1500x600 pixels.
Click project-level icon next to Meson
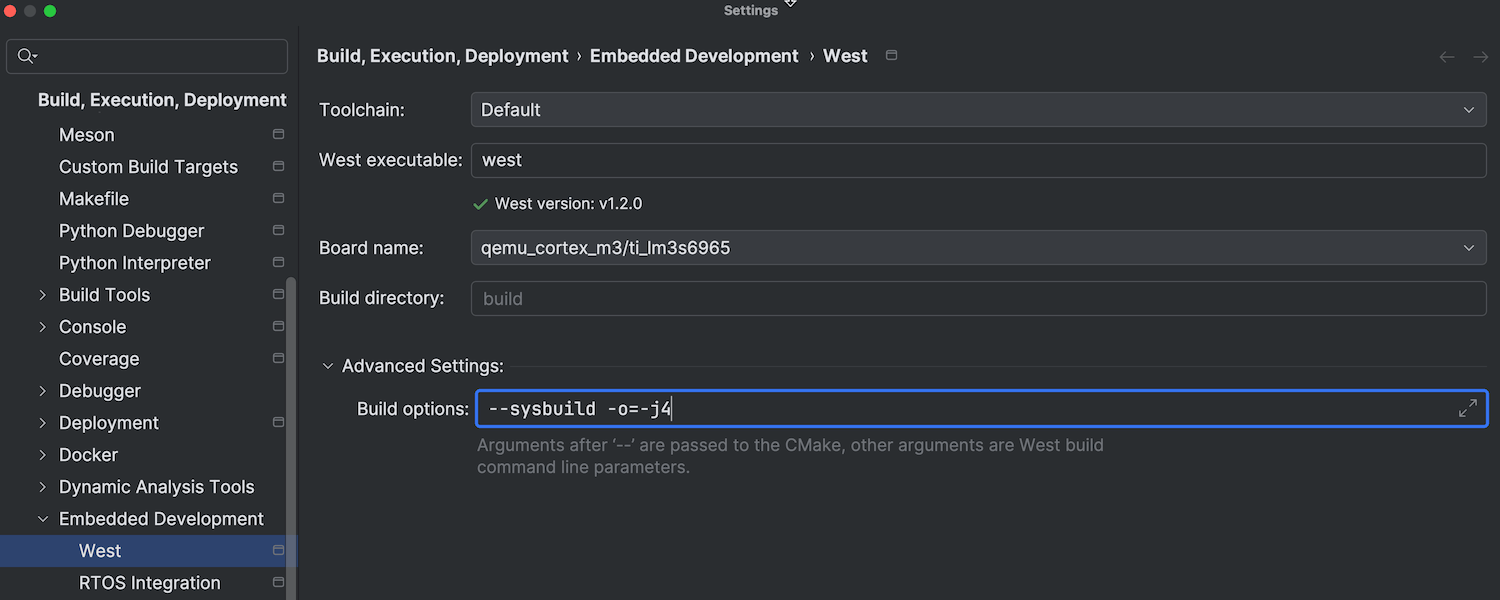click(x=278, y=134)
